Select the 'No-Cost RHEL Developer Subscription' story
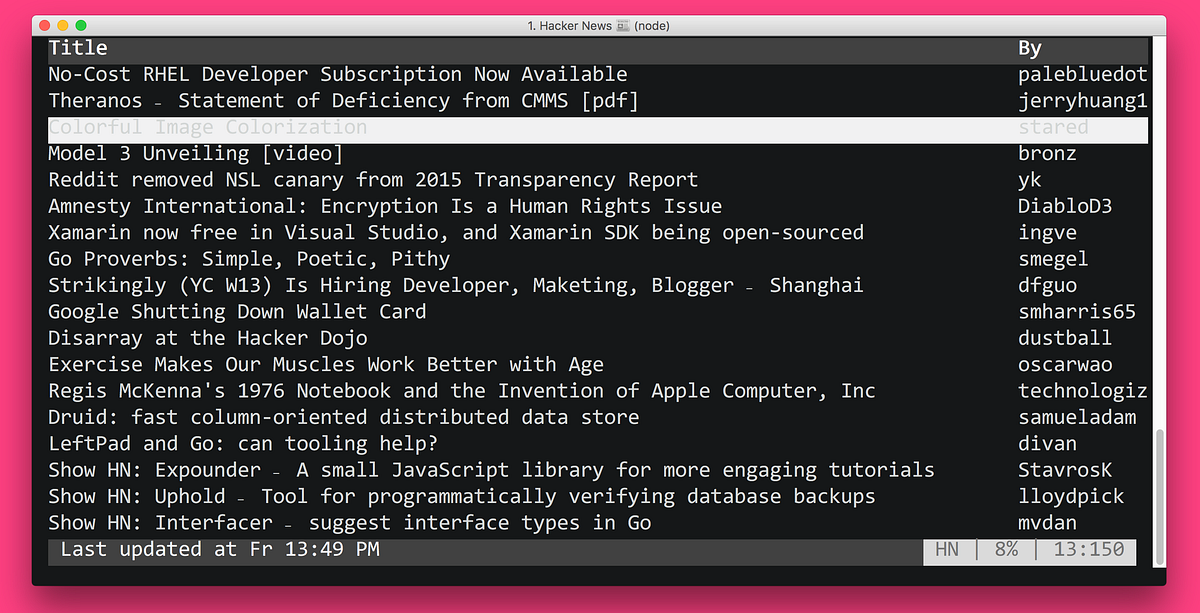Image resolution: width=1200 pixels, height=613 pixels. (x=338, y=74)
